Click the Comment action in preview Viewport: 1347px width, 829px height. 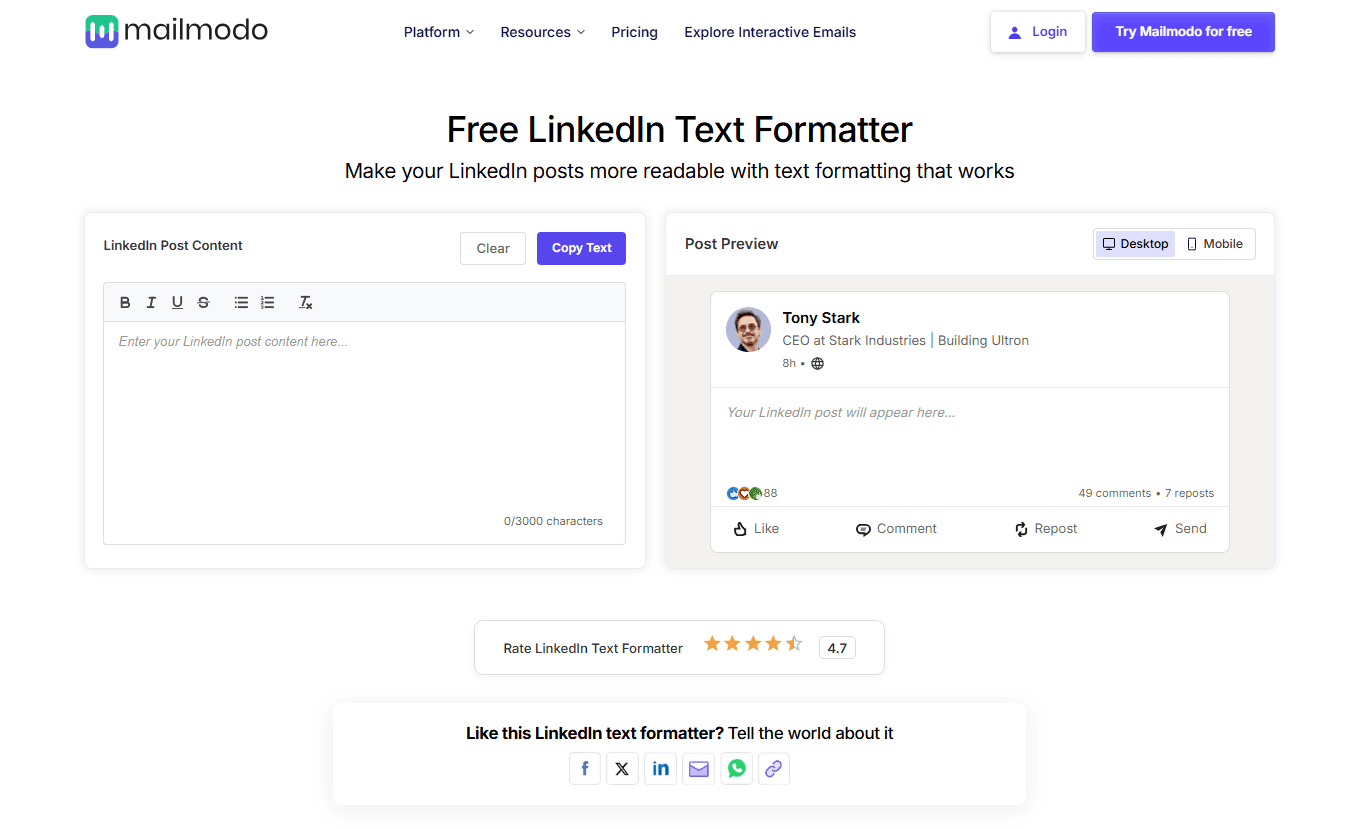(896, 529)
